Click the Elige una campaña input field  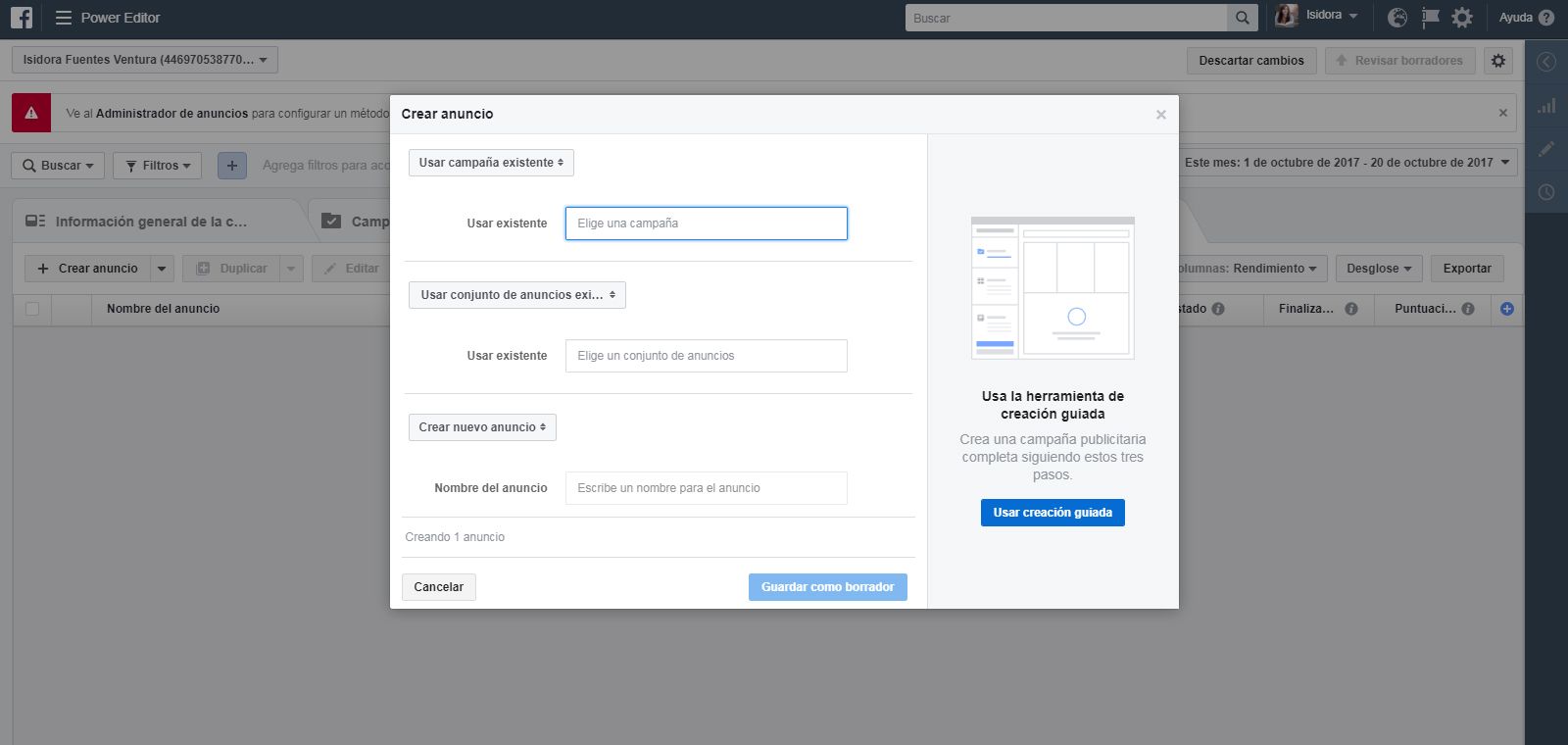(706, 223)
